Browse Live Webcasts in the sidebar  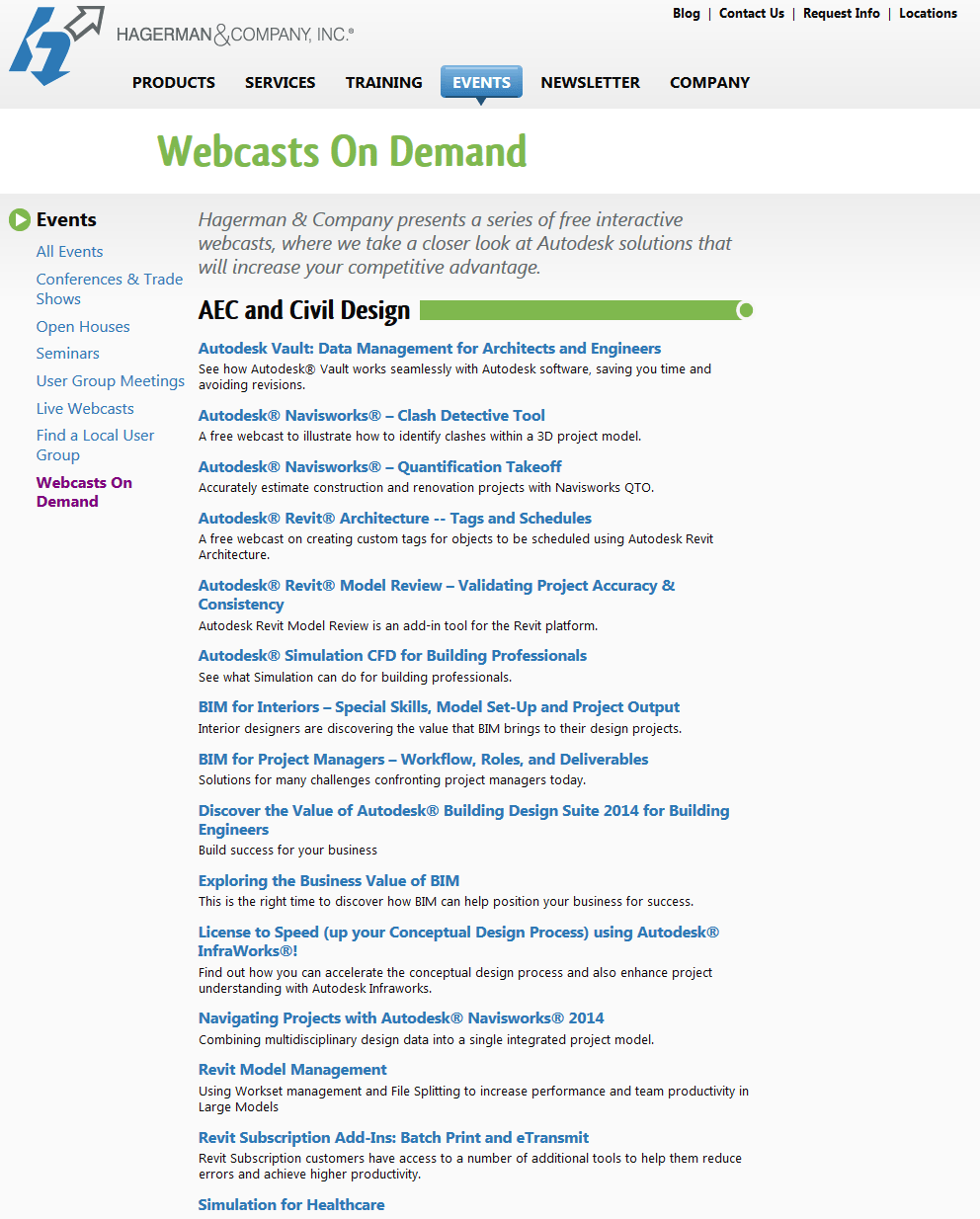[x=85, y=408]
